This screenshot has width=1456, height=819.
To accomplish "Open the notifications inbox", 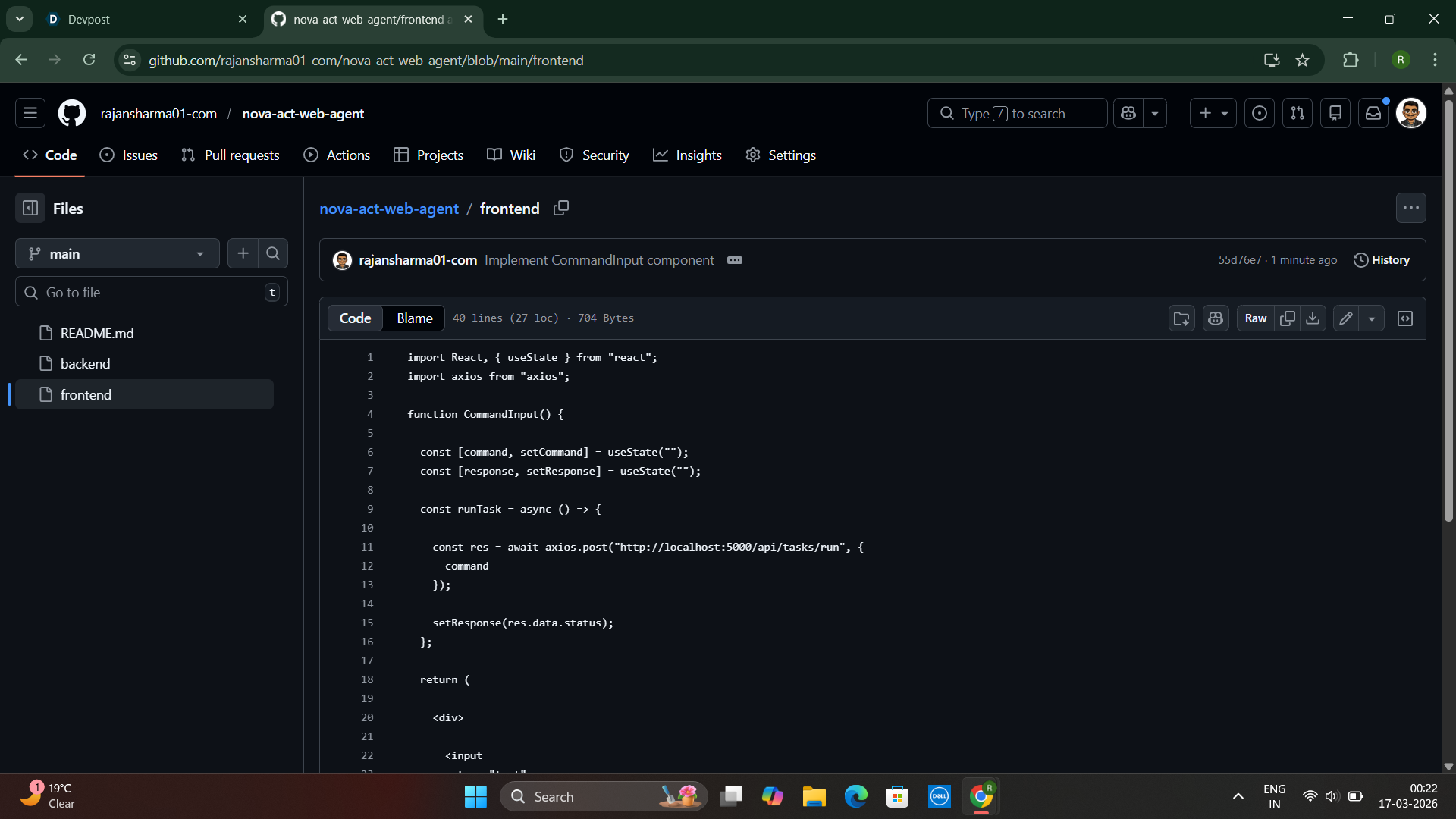I will click(x=1373, y=113).
